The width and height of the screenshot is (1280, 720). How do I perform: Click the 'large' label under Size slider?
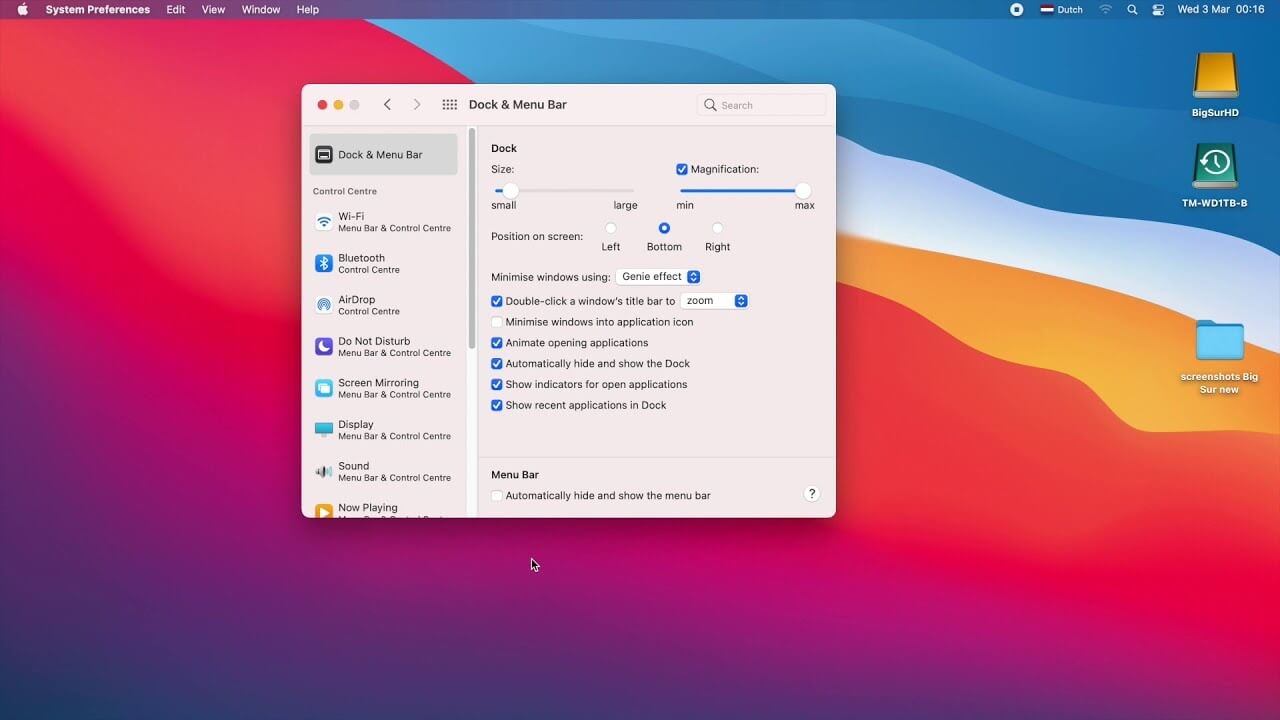625,205
